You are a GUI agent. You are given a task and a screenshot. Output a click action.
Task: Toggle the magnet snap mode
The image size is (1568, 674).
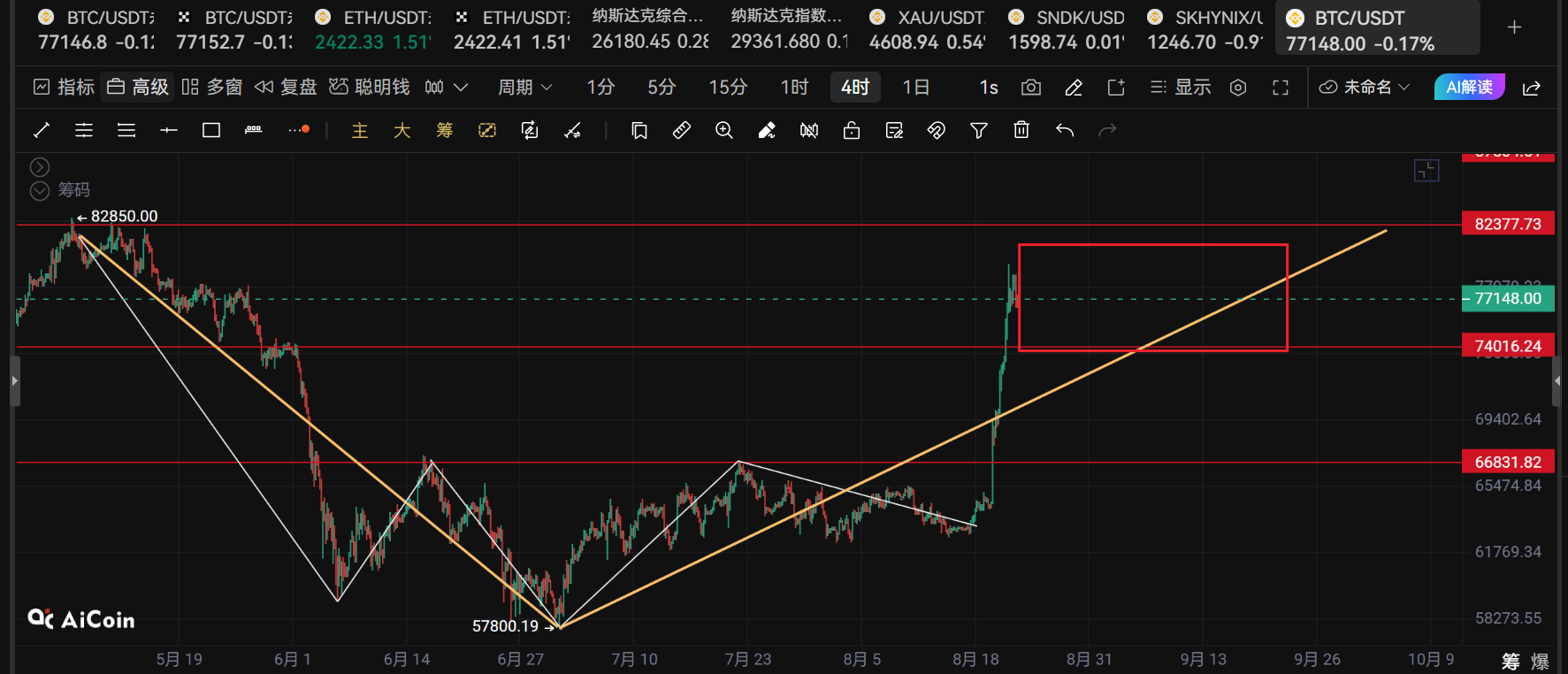point(937,130)
